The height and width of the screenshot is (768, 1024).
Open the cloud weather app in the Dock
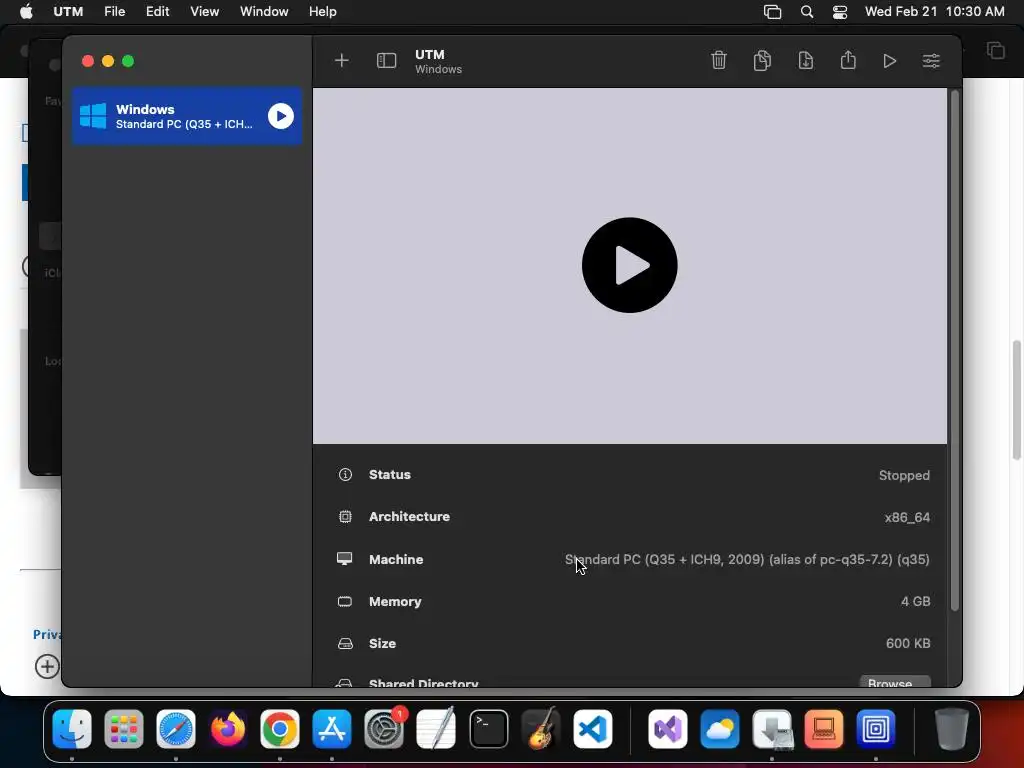pos(720,729)
